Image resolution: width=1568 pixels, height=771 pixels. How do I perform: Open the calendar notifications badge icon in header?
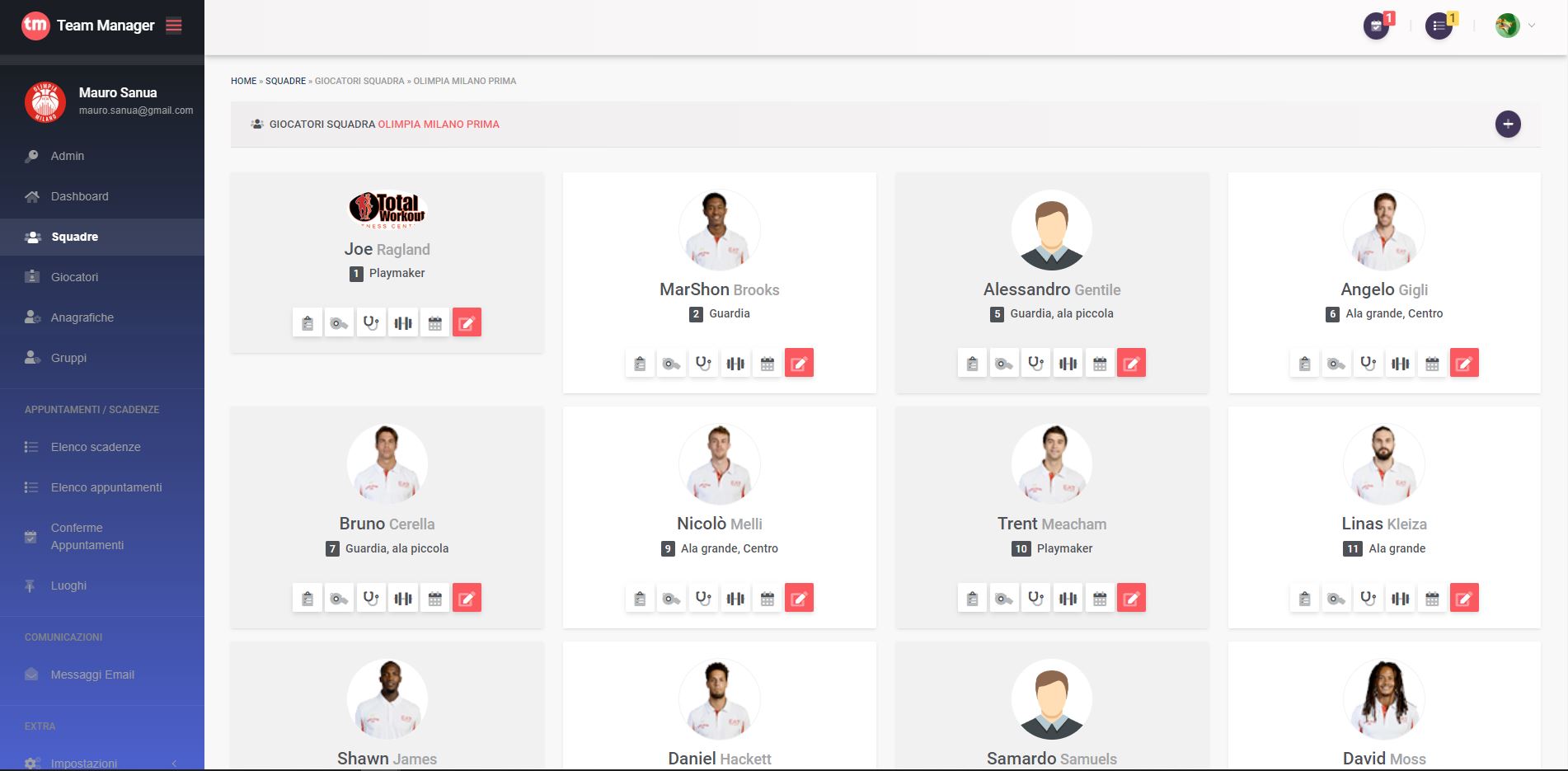click(1377, 26)
